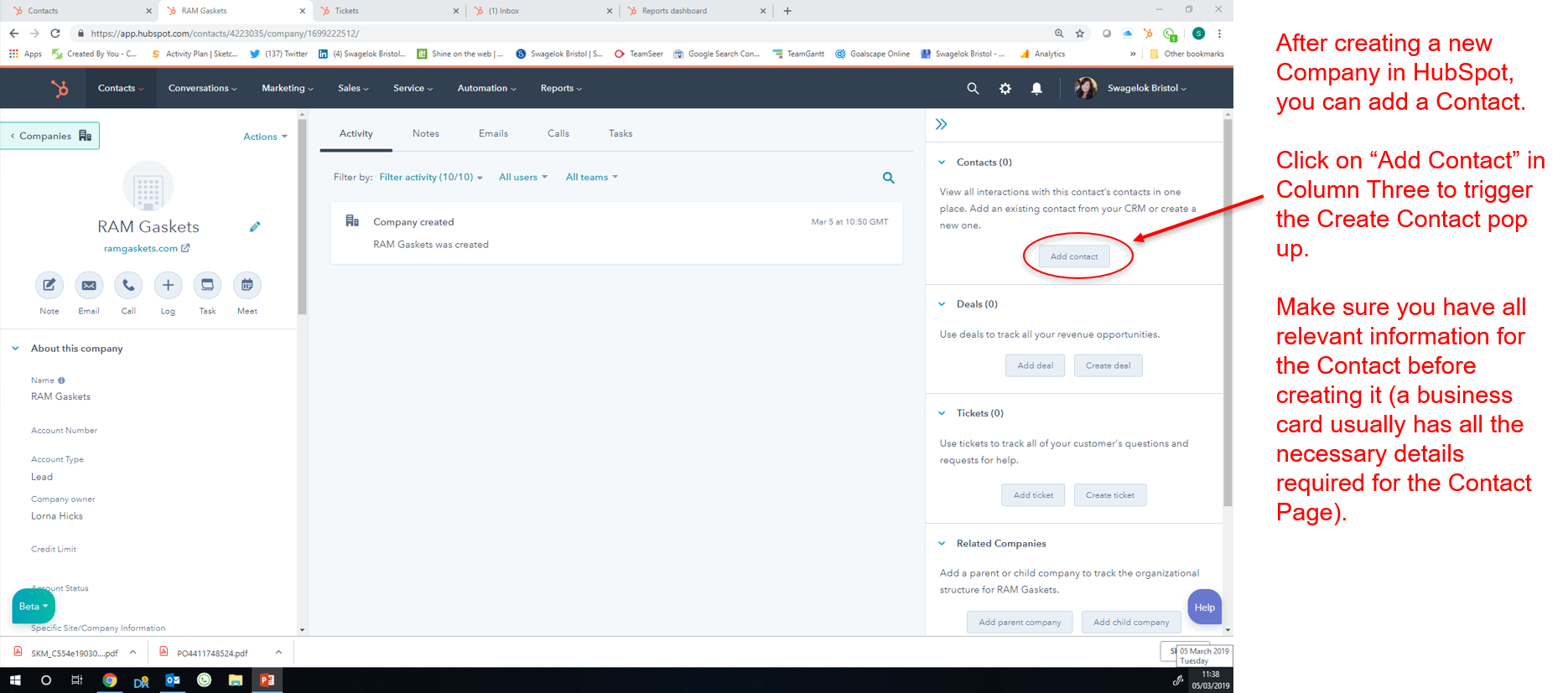
Task: Open the Actions dropdown
Action: (x=265, y=137)
